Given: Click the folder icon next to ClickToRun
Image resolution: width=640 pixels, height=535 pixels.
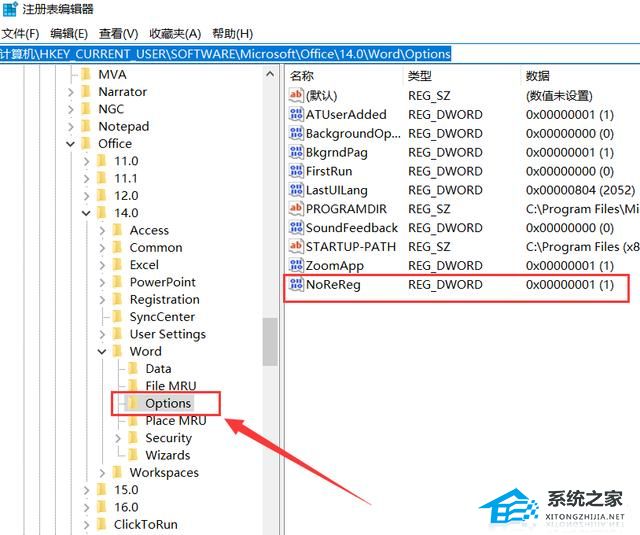Looking at the screenshot, I should [101, 524].
